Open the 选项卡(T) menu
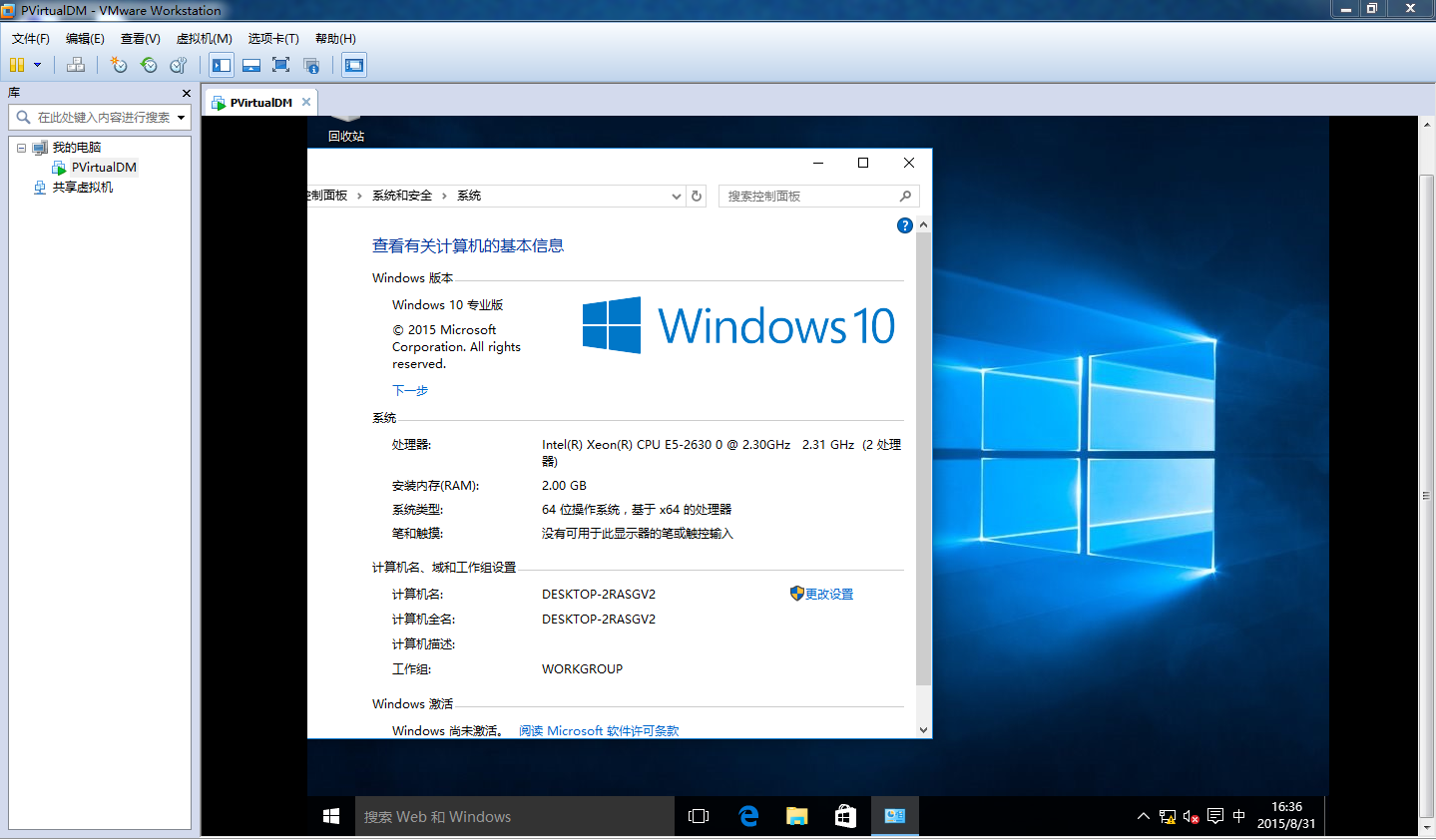The height and width of the screenshot is (840, 1436). (x=273, y=39)
